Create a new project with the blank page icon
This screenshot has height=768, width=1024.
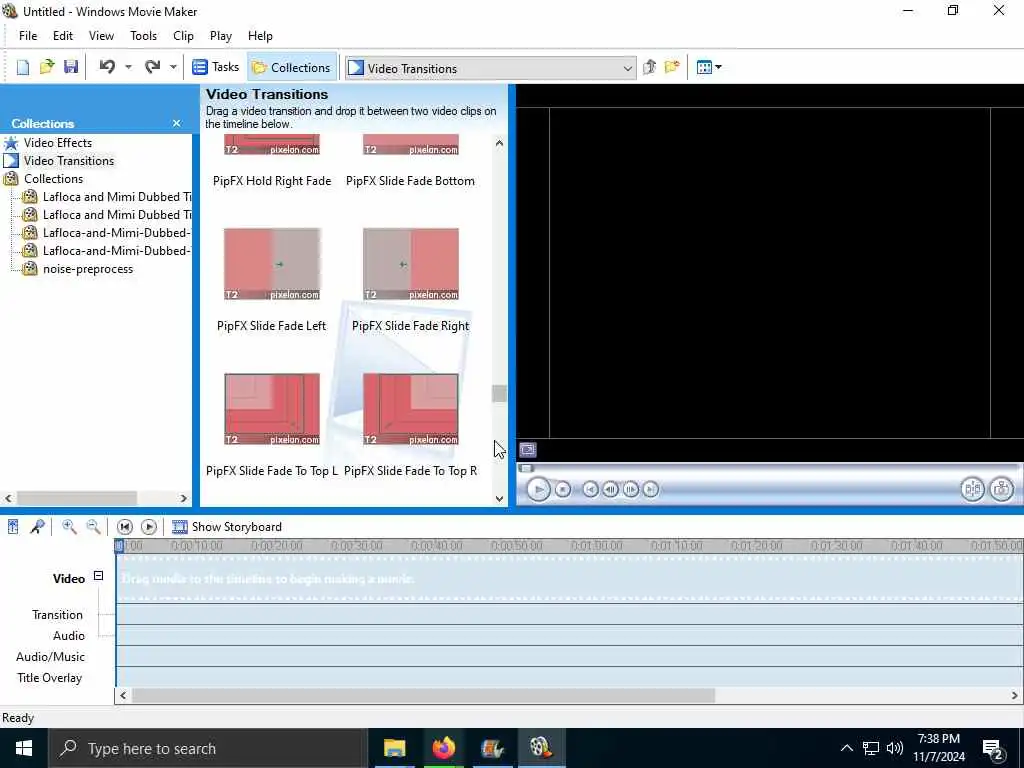coord(23,67)
